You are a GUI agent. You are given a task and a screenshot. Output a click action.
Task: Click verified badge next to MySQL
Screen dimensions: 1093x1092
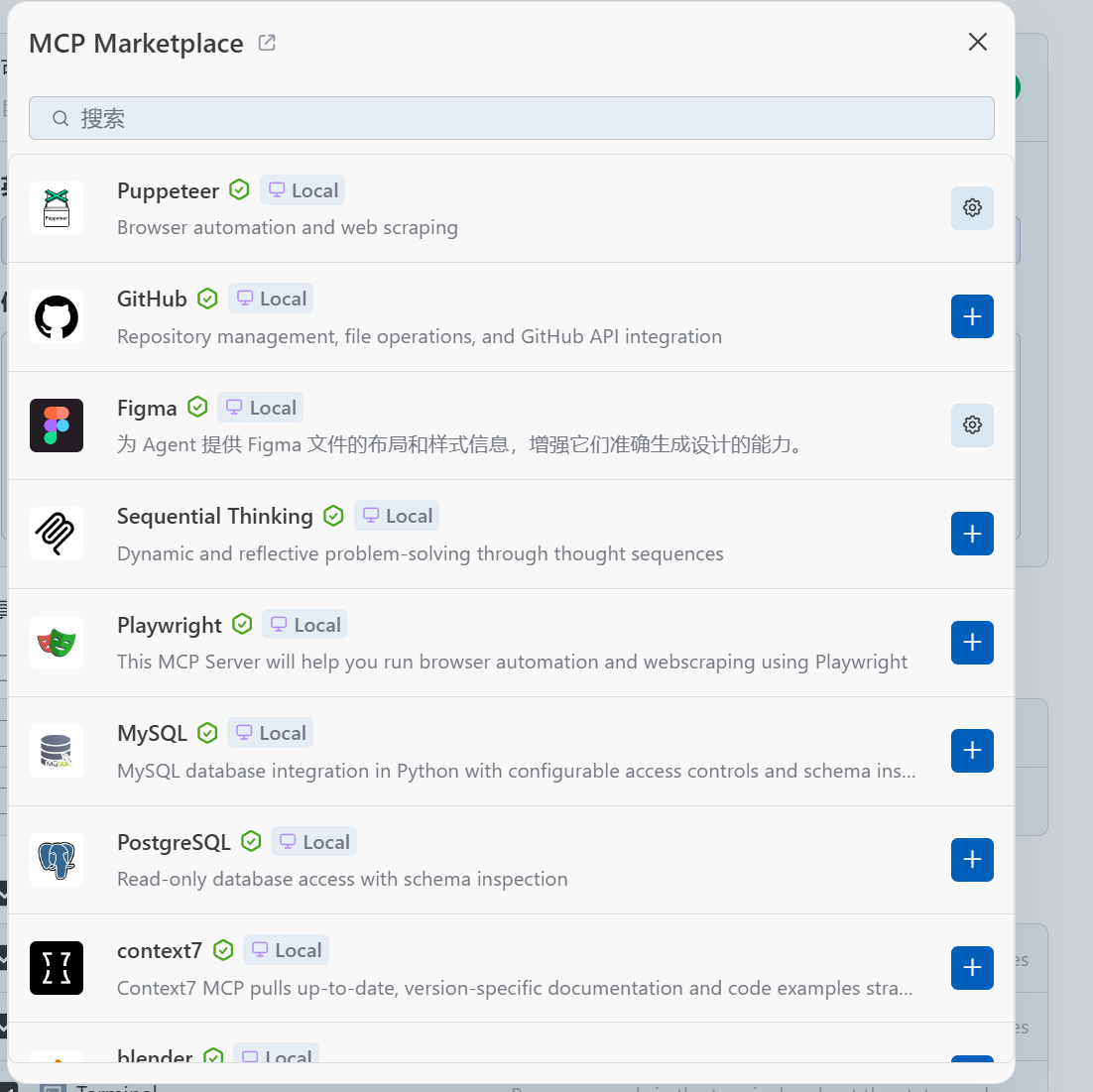click(x=207, y=733)
